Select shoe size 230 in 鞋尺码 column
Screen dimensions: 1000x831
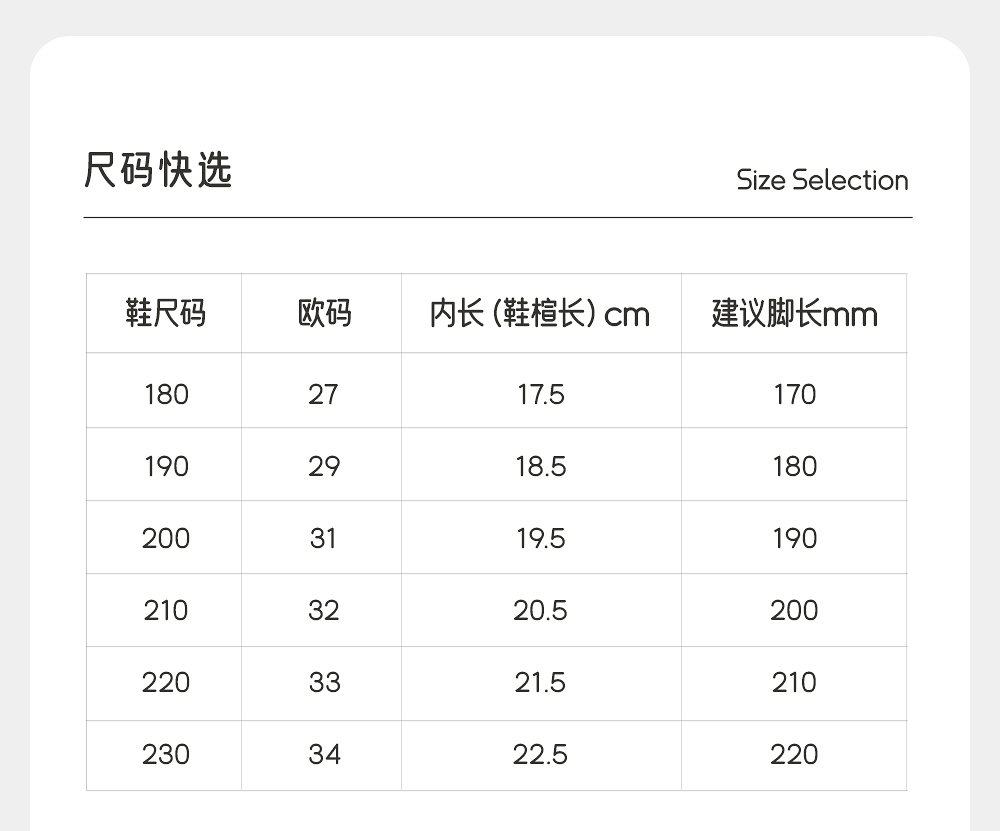point(166,754)
